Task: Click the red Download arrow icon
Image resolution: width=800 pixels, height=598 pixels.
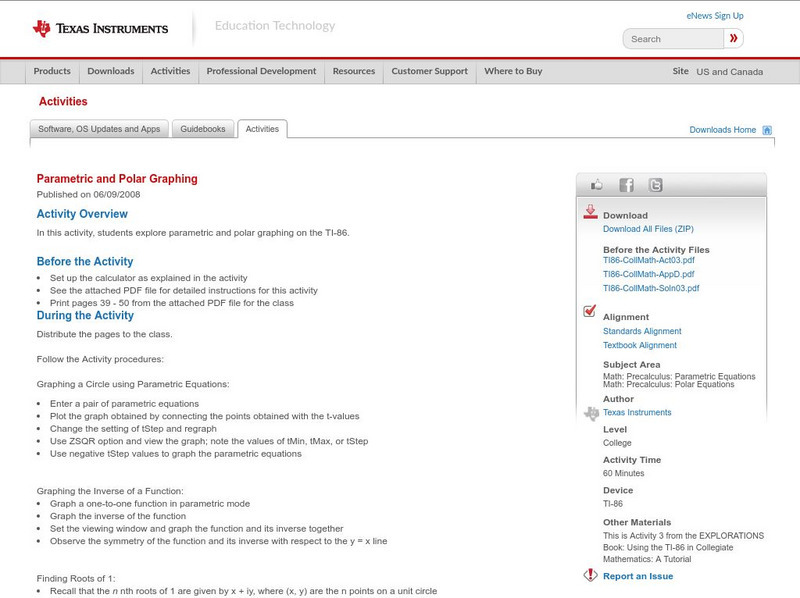Action: click(x=588, y=211)
